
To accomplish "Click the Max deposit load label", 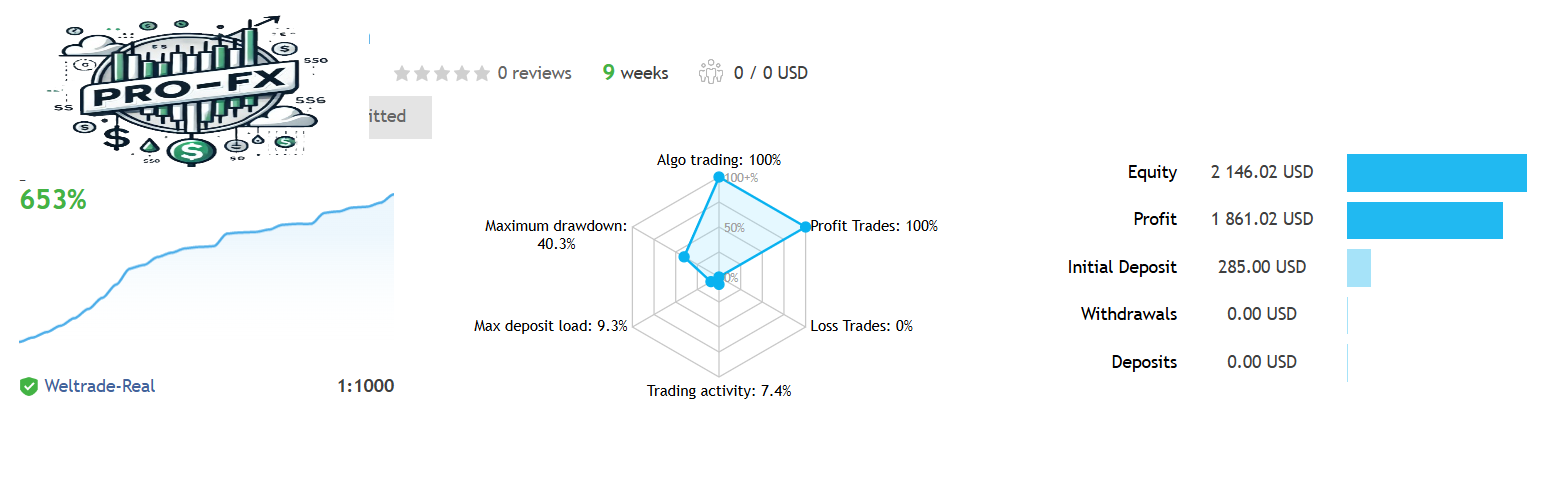I will coord(550,326).
